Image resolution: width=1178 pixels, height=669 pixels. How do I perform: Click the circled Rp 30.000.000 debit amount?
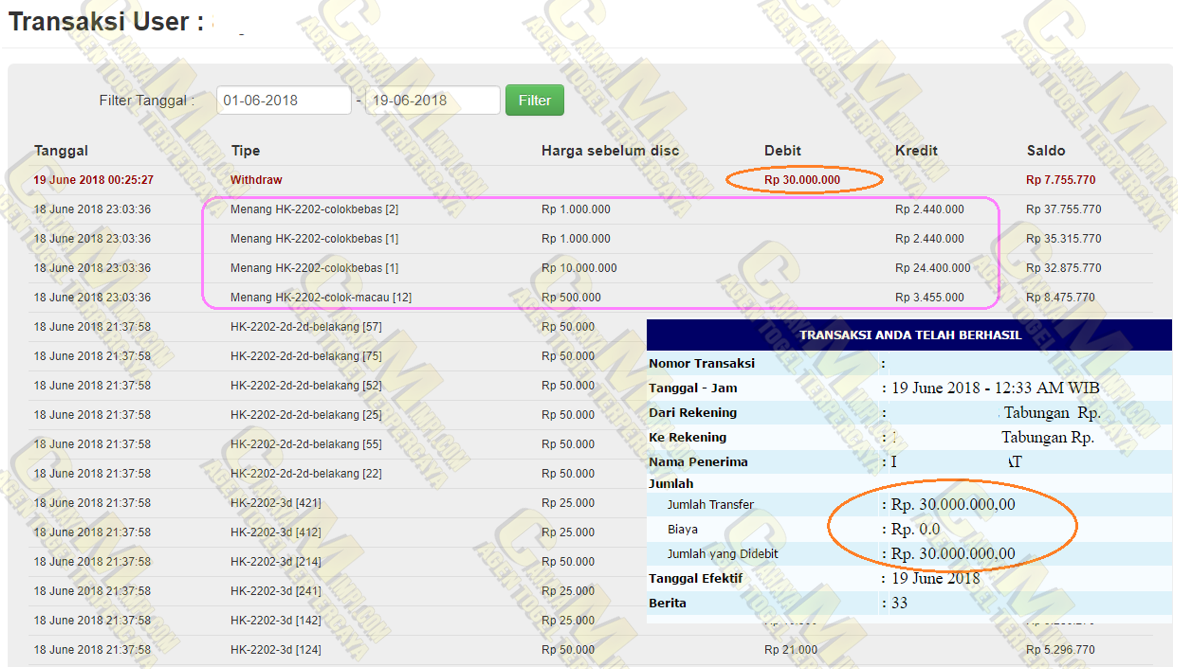click(x=802, y=180)
